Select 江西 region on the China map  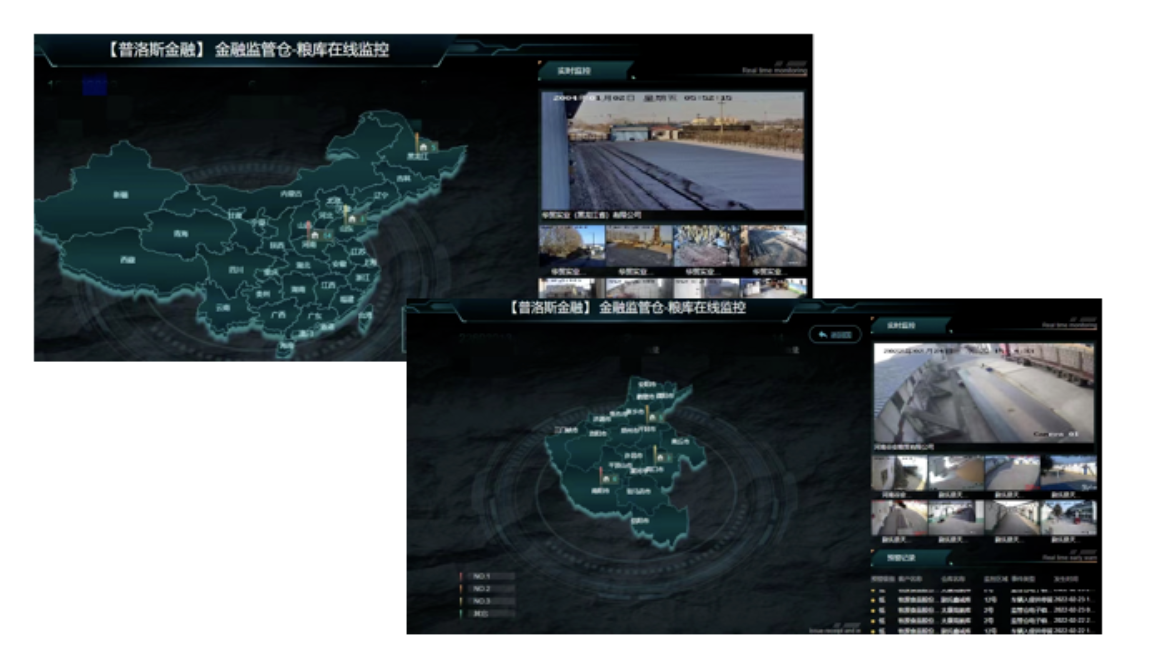coord(328,285)
